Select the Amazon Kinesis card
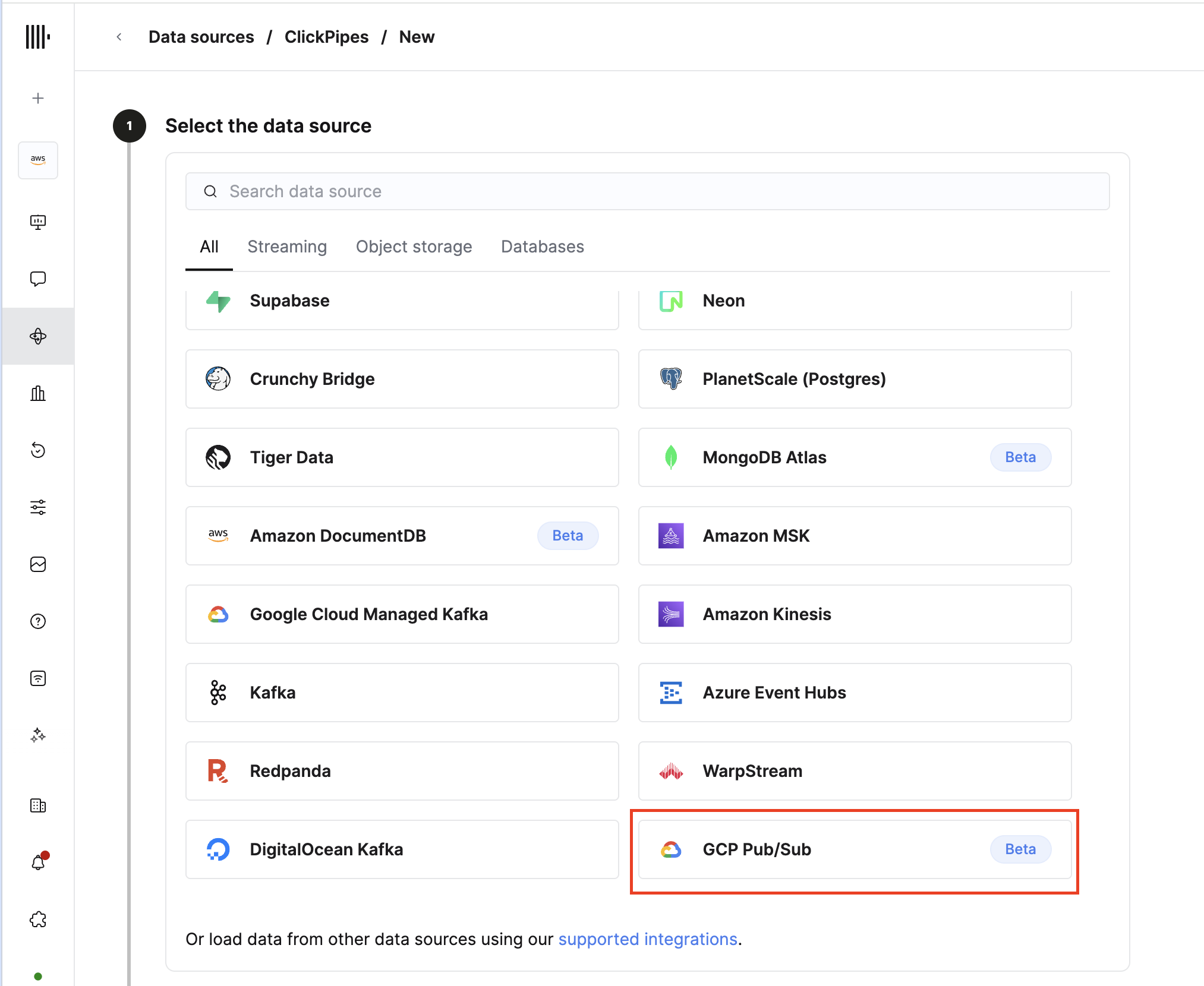 pos(855,614)
